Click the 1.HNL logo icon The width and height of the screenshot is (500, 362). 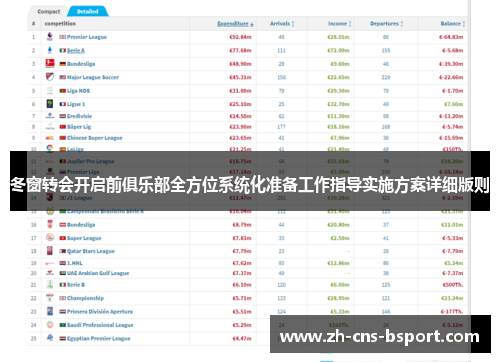(x=50, y=263)
